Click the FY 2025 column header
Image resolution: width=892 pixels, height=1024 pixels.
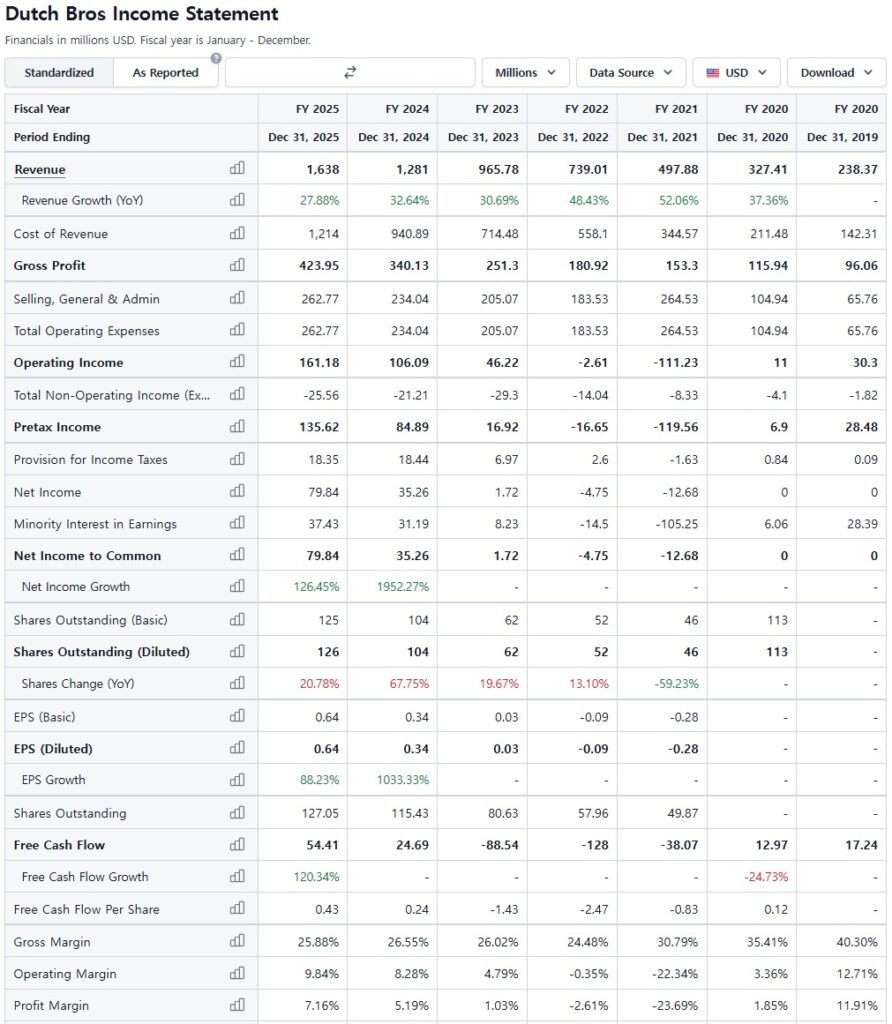[x=318, y=109]
